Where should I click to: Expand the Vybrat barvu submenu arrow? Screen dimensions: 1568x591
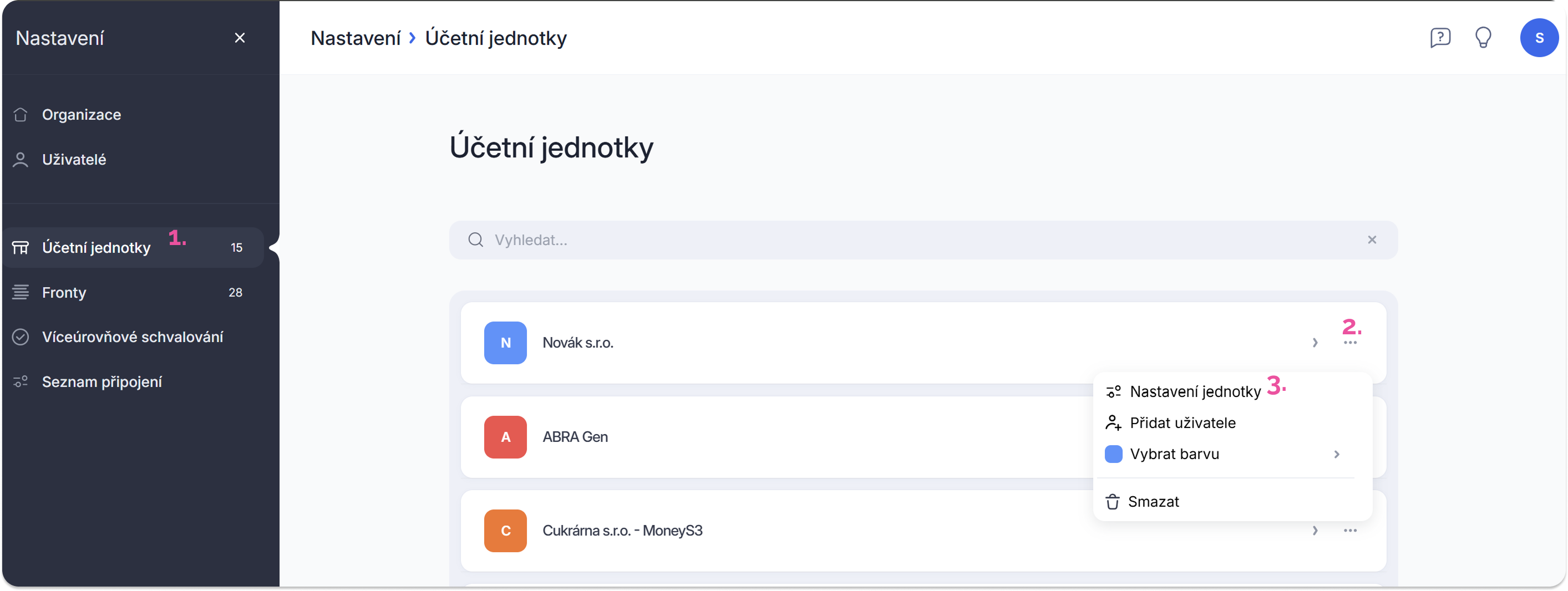[x=1337, y=455]
